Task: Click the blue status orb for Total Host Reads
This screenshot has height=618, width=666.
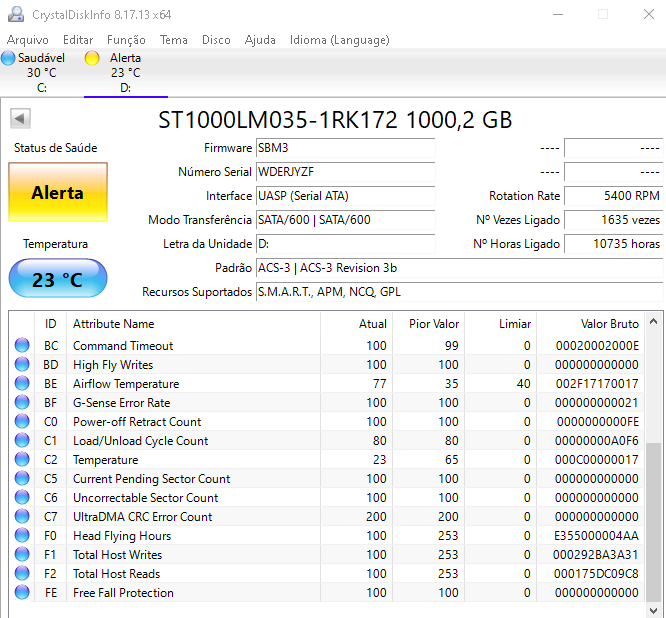Action: click(22, 573)
